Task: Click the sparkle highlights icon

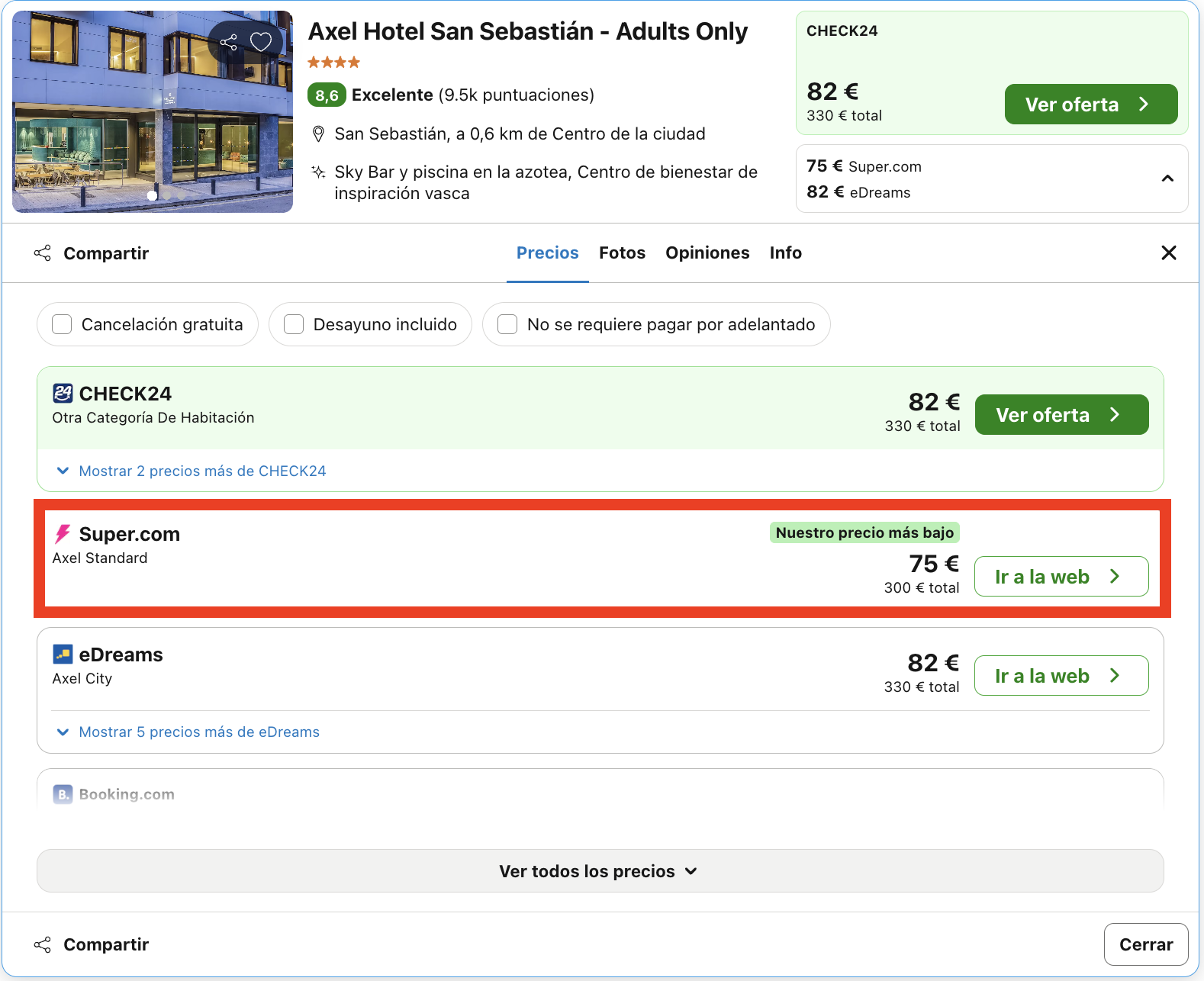Action: point(319,172)
